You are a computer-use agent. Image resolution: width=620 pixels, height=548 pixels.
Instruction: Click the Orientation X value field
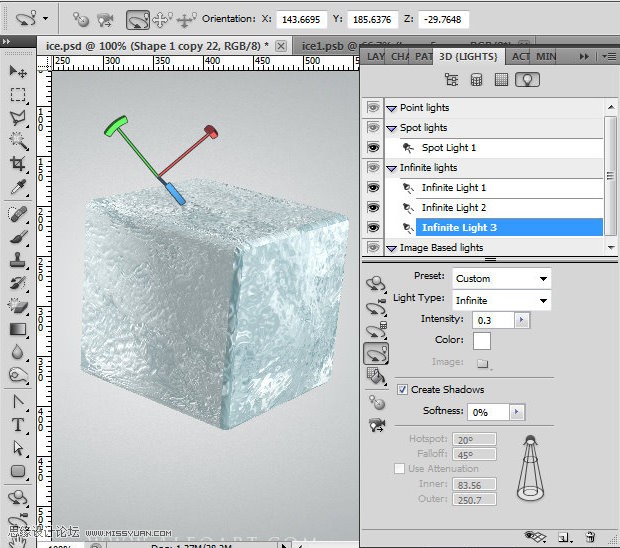click(x=302, y=19)
